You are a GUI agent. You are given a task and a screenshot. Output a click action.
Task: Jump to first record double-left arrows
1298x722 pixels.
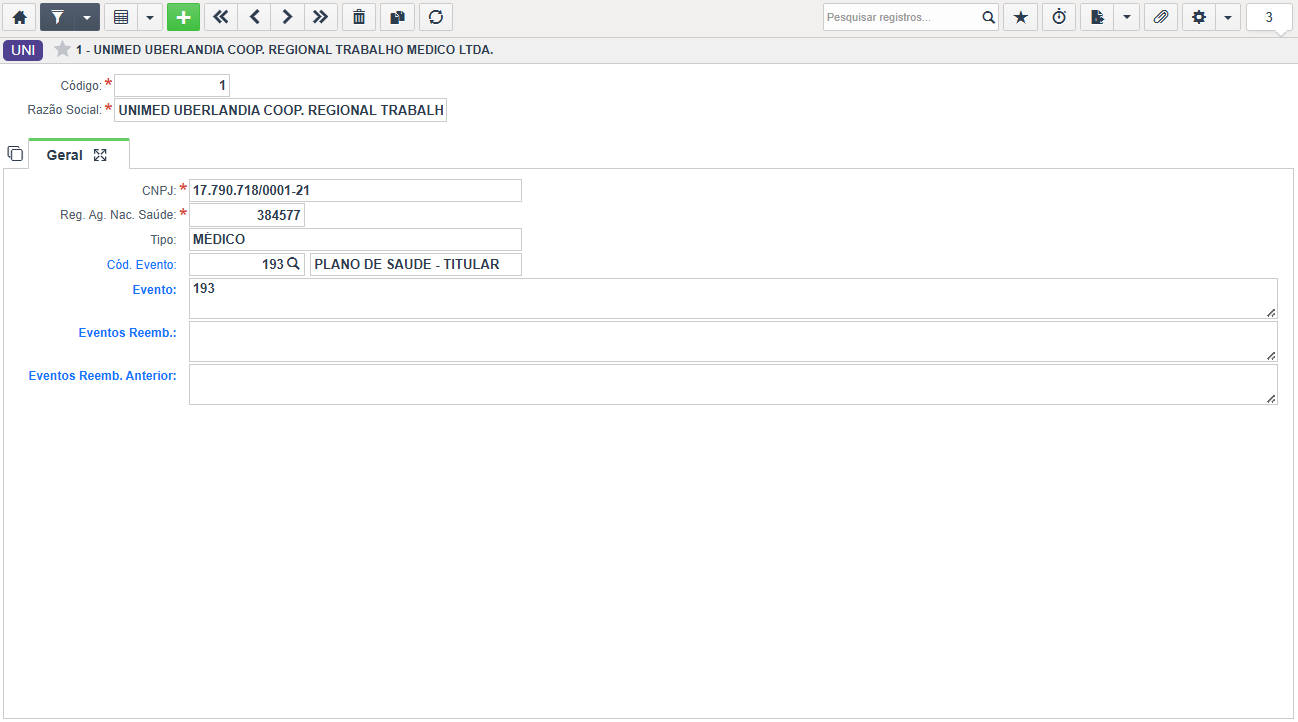[220, 17]
